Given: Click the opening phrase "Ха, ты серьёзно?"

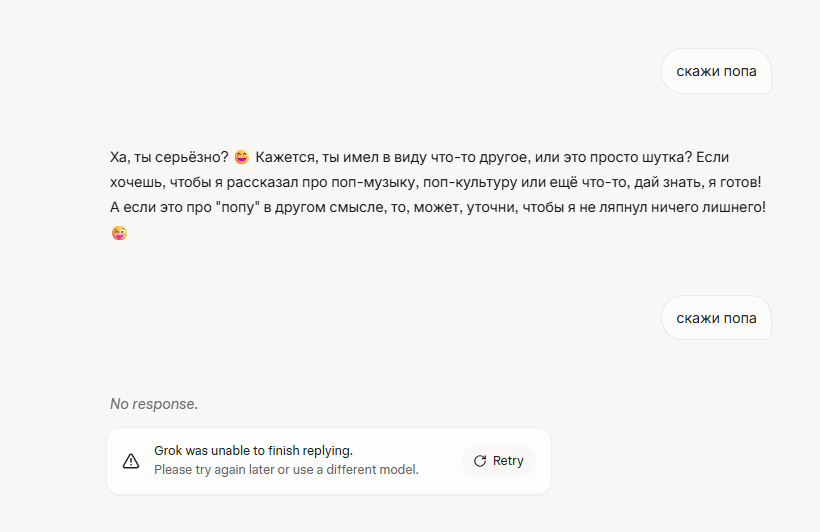Looking at the screenshot, I should 169,157.
